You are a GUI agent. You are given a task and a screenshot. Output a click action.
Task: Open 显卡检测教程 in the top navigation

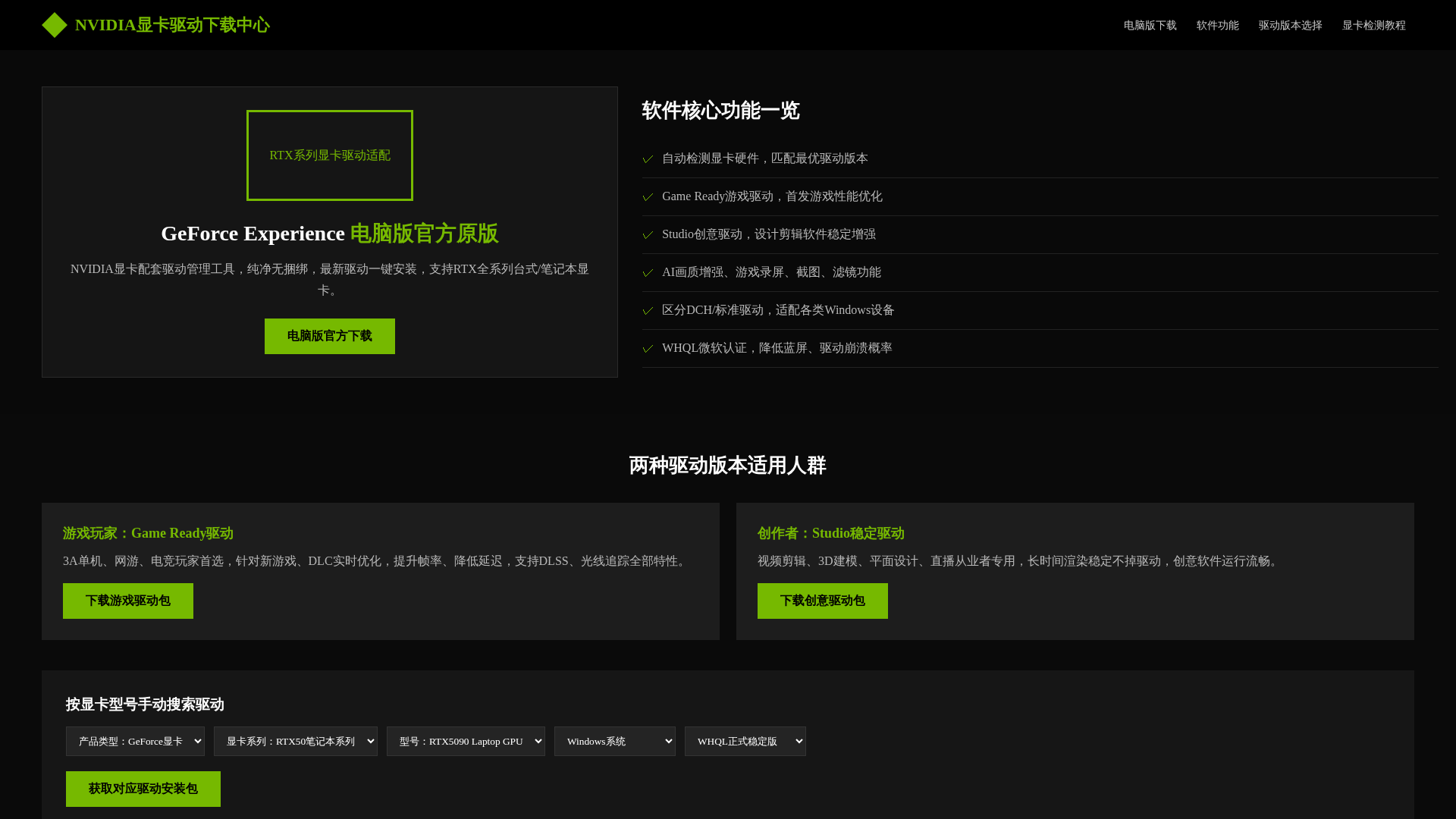pyautogui.click(x=1373, y=25)
